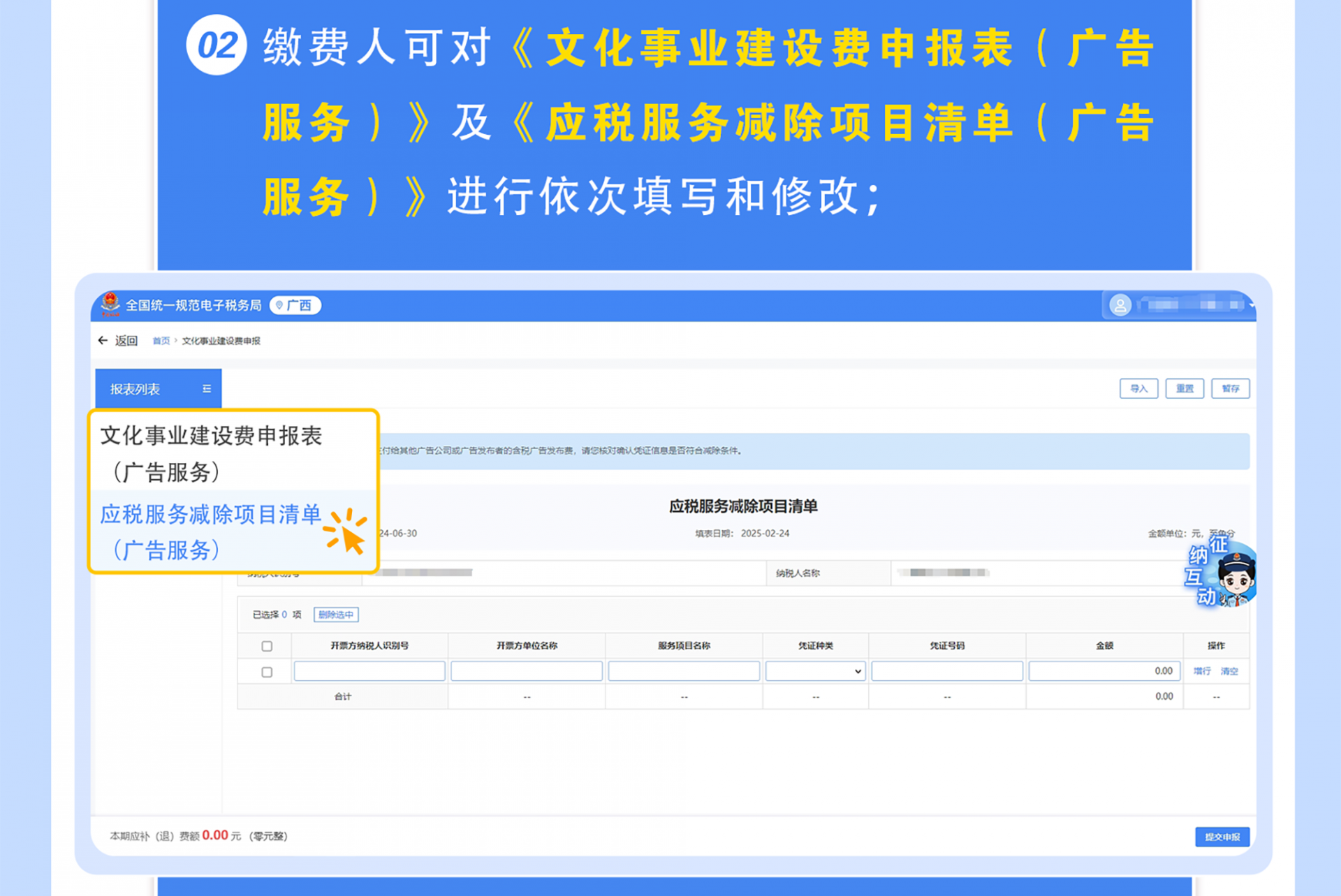Click the 暂存 button
Viewport: 1341px width, 896px height.
pyautogui.click(x=1230, y=388)
